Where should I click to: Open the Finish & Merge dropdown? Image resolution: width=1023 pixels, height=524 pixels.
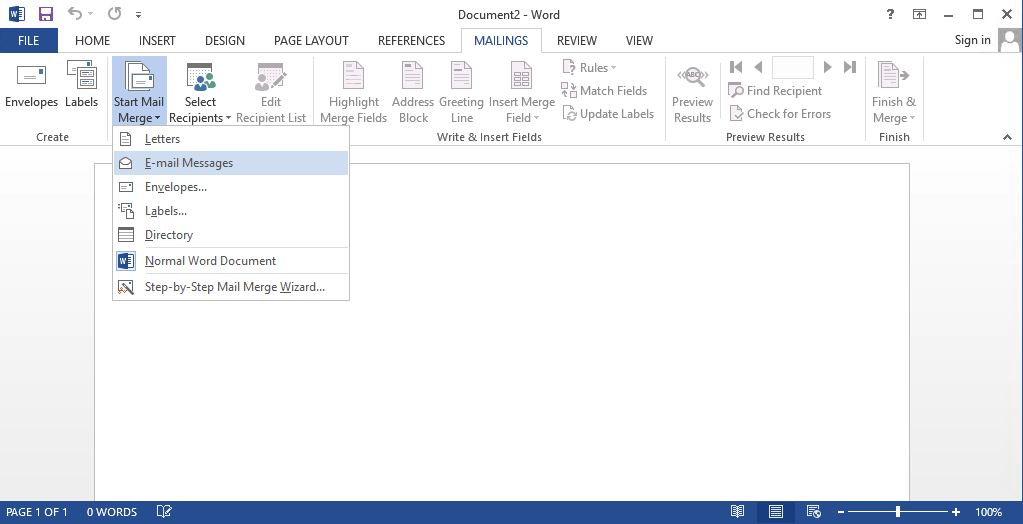pos(894,91)
